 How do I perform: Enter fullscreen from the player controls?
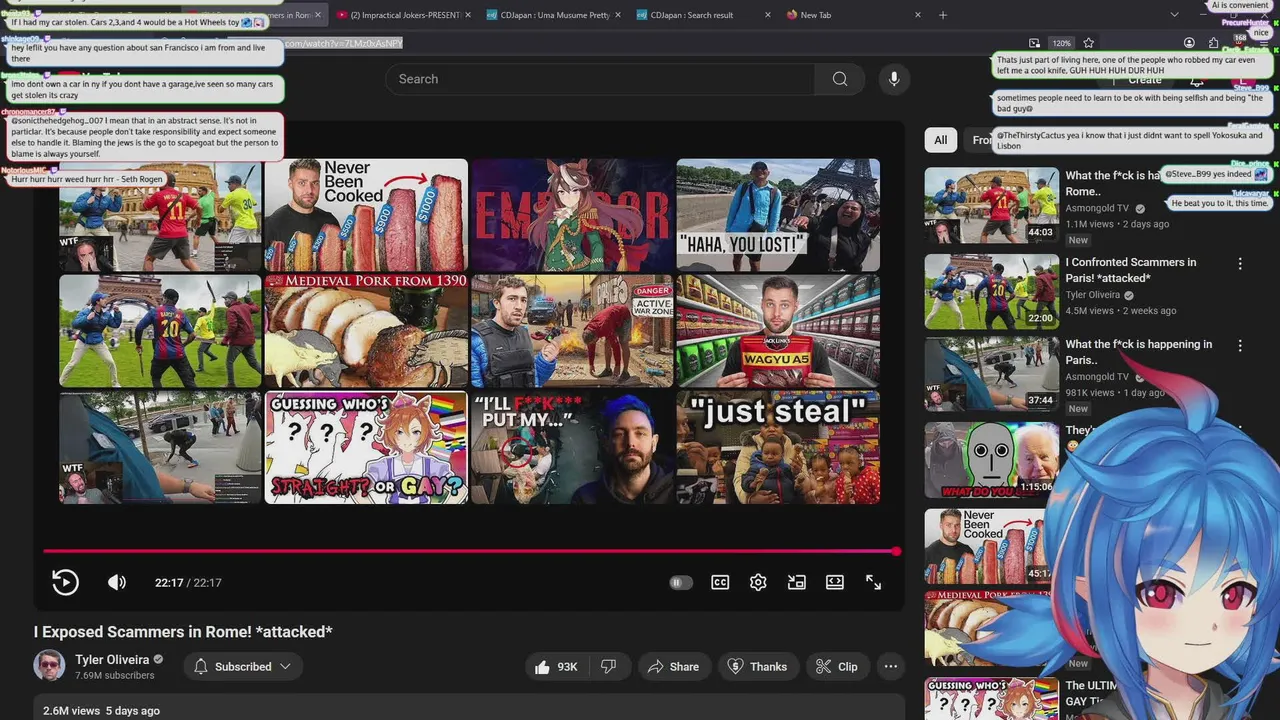click(873, 582)
